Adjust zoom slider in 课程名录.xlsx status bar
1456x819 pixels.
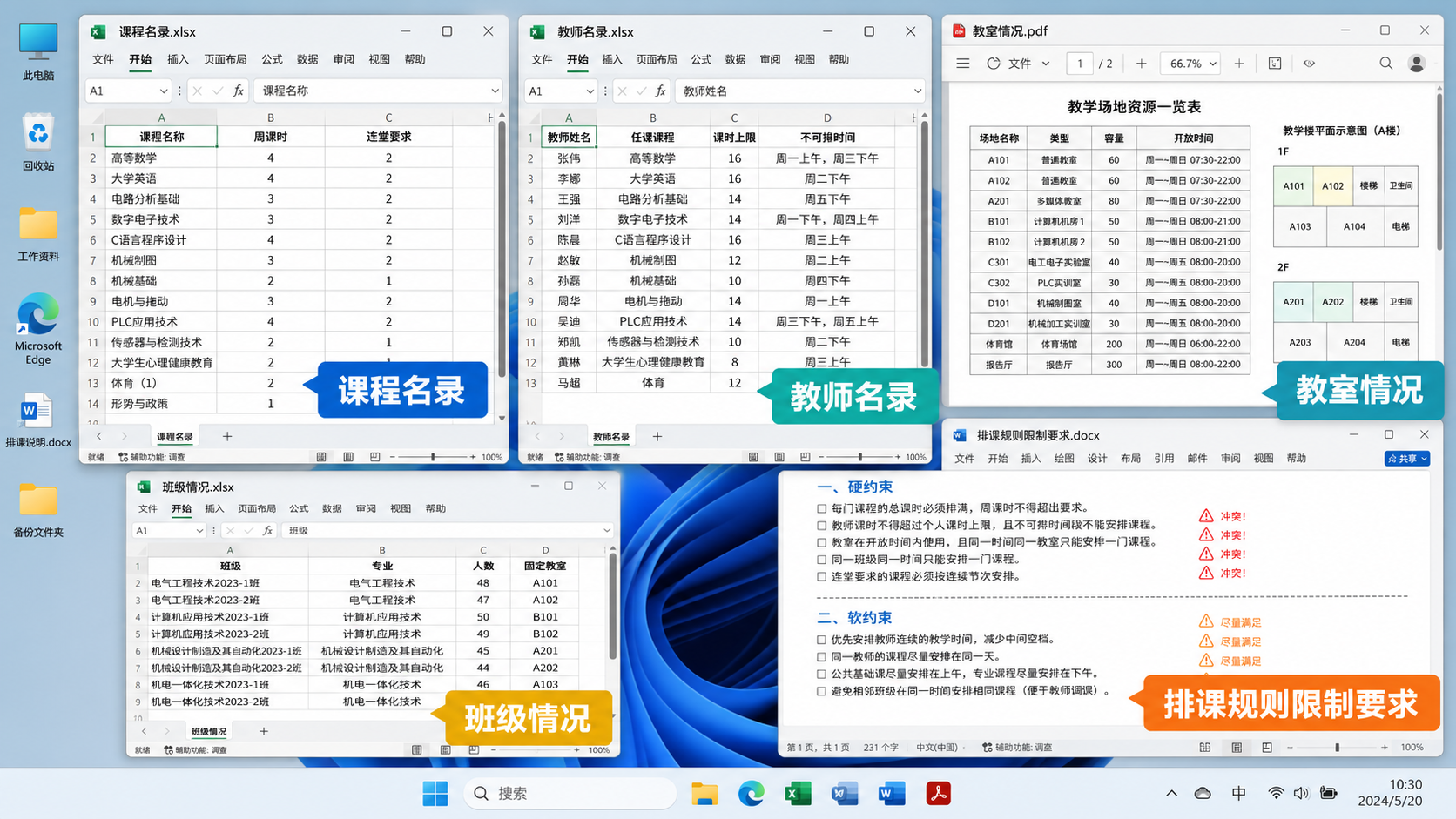(x=433, y=457)
